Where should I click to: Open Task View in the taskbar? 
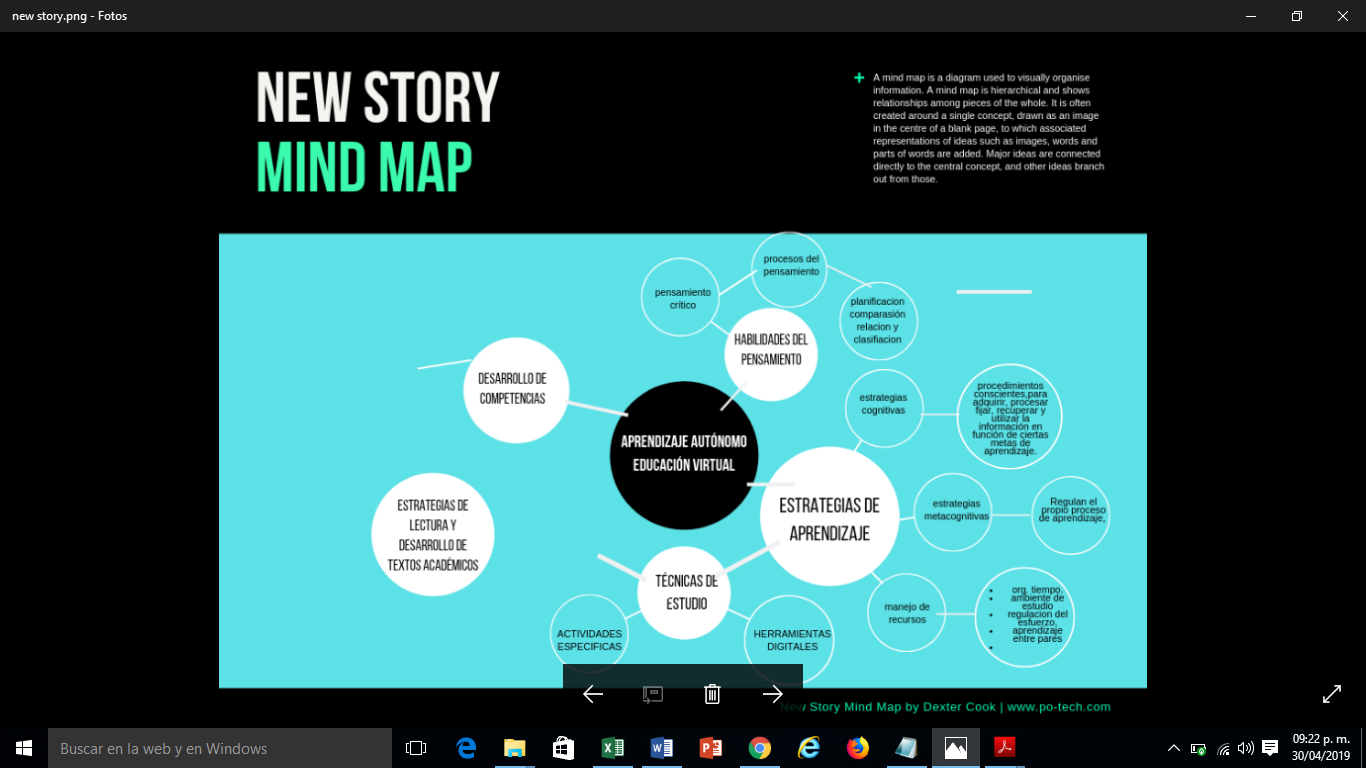pyautogui.click(x=416, y=748)
